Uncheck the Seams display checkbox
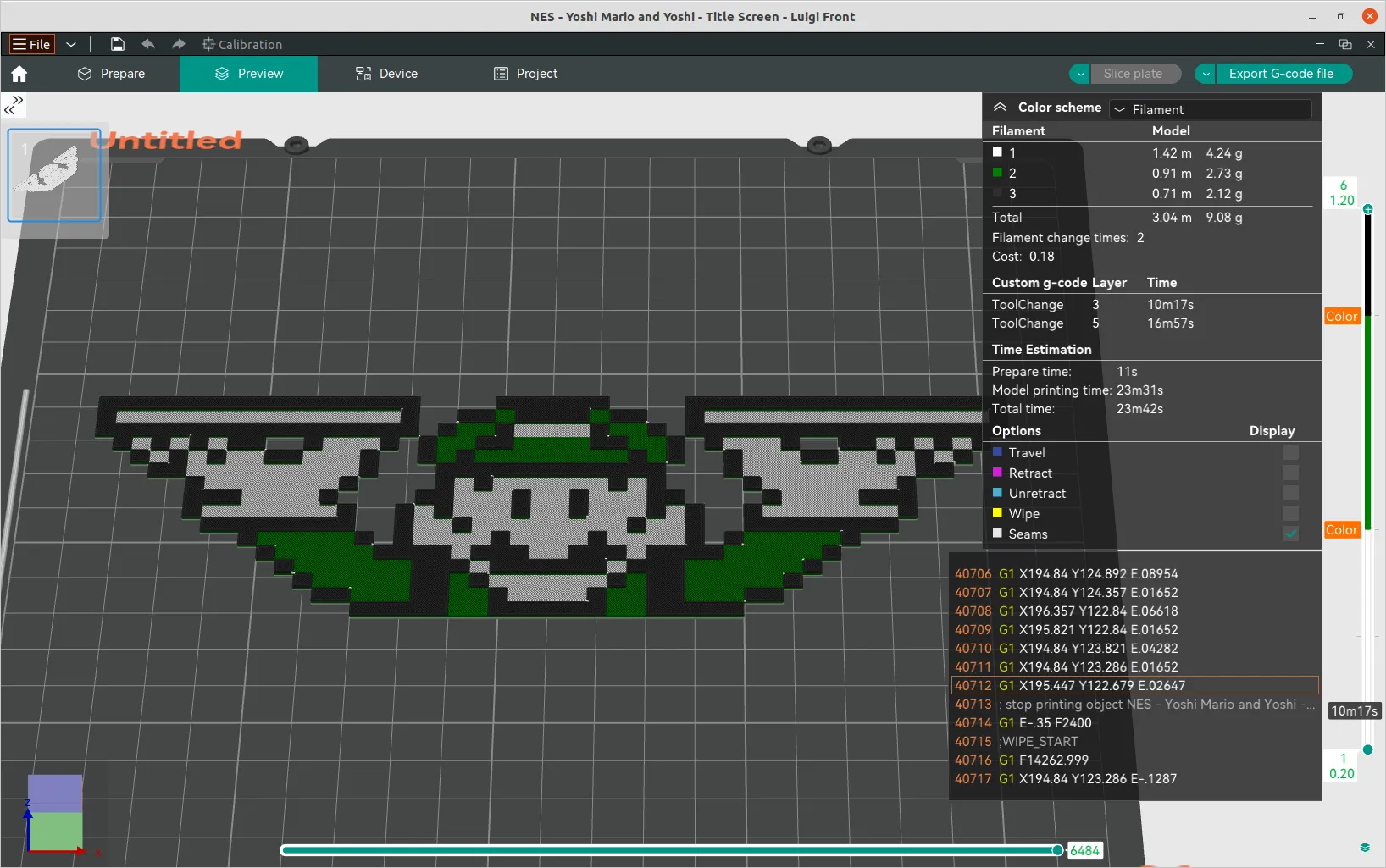Screen dimensions: 1386x868 click(1290, 534)
